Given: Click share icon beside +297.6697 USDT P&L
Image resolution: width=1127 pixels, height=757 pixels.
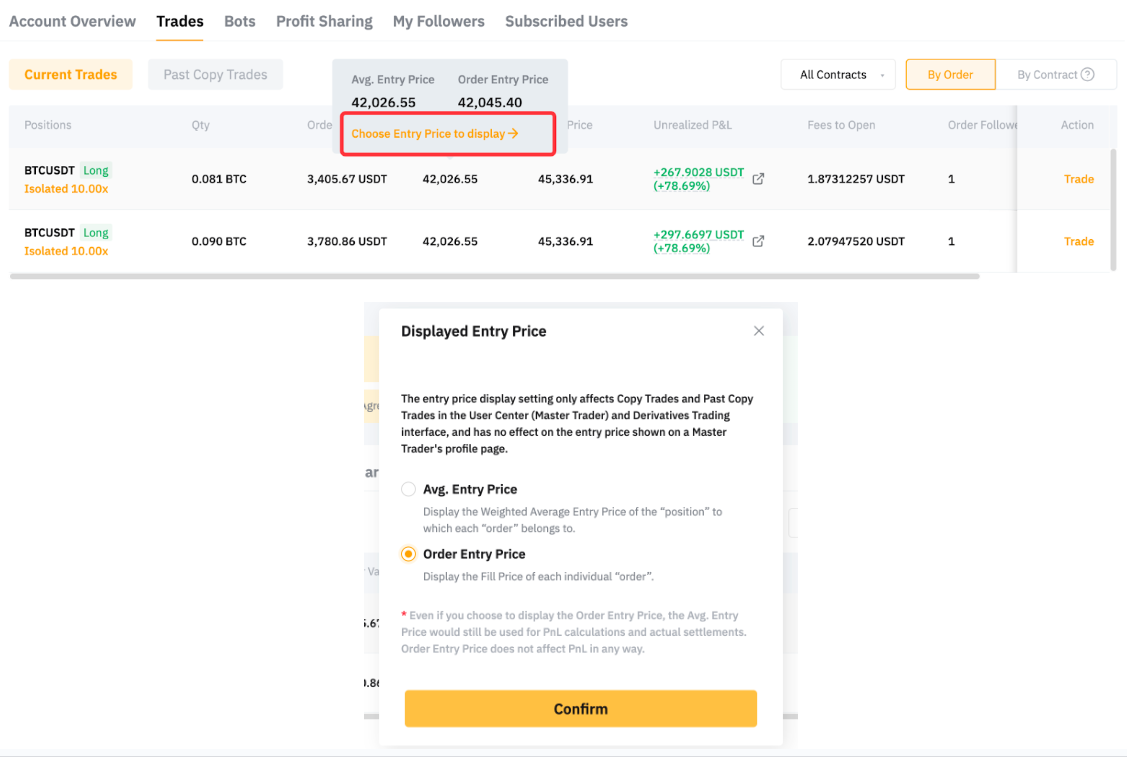Looking at the screenshot, I should click(758, 241).
